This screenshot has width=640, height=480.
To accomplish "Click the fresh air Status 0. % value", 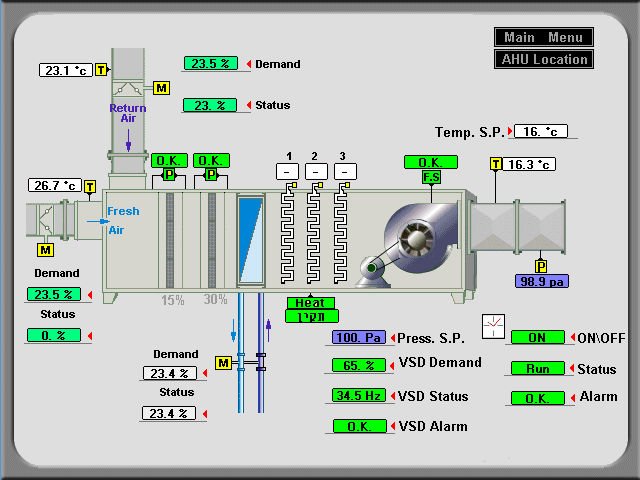I will (54, 336).
